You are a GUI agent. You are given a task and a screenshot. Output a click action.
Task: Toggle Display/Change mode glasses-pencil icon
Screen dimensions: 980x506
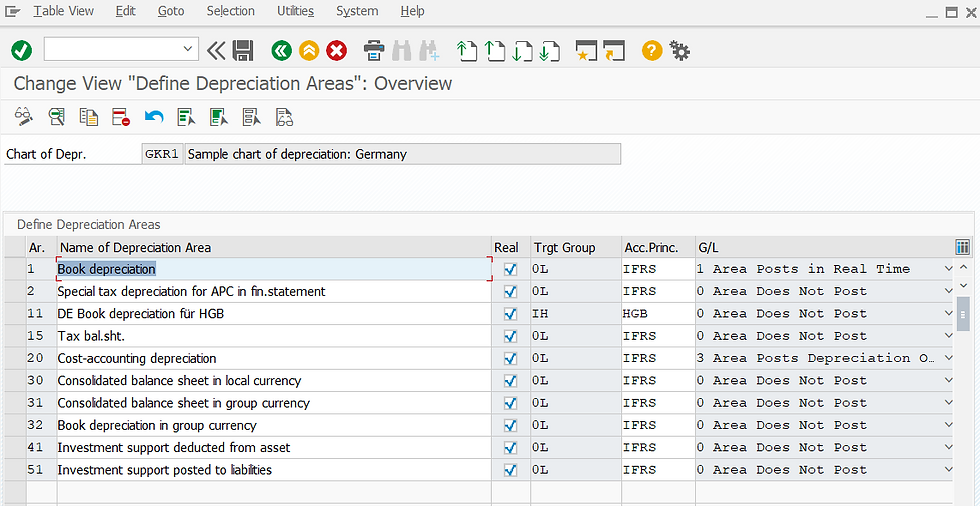coord(23,116)
